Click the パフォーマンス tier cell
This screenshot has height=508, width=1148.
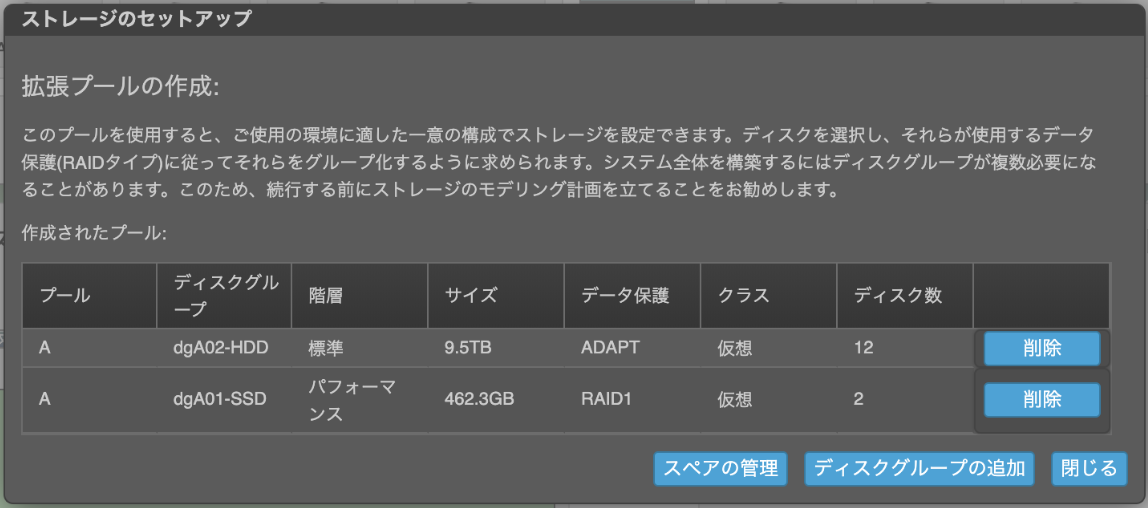pyautogui.click(x=359, y=400)
